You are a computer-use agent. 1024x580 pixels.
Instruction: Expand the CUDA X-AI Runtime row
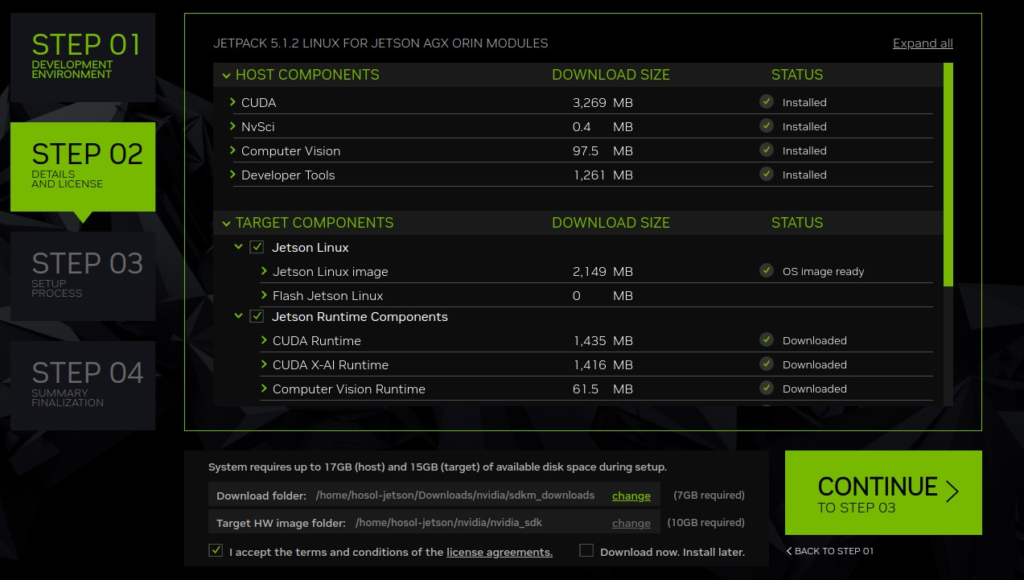point(264,364)
